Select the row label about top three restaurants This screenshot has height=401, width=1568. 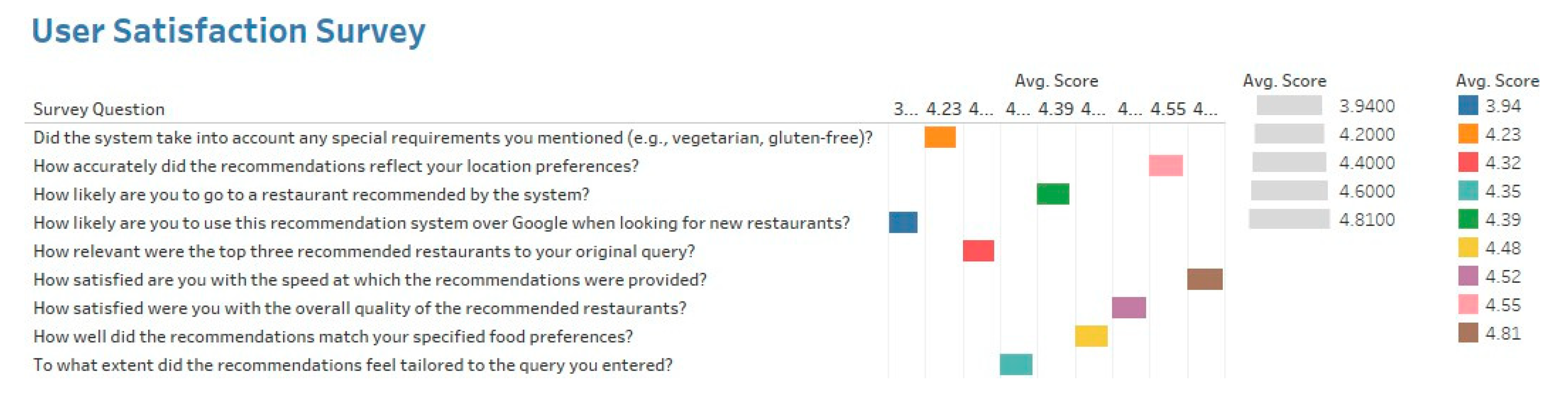point(363,251)
